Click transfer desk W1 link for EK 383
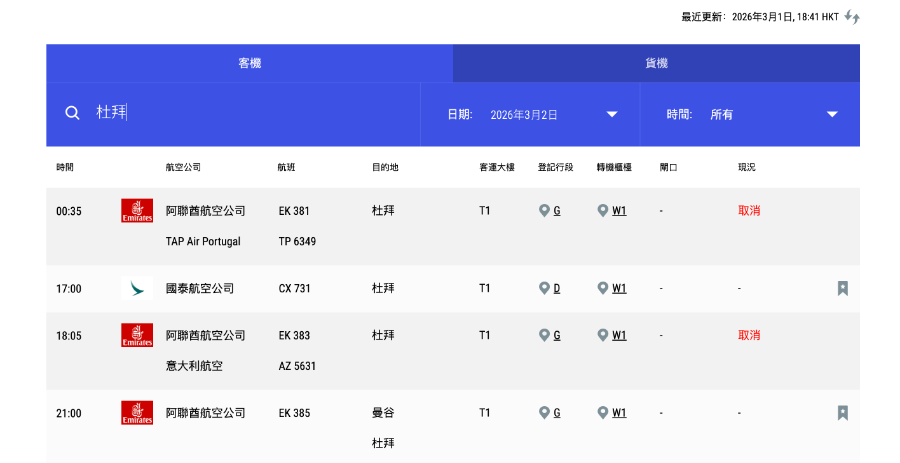 point(619,335)
